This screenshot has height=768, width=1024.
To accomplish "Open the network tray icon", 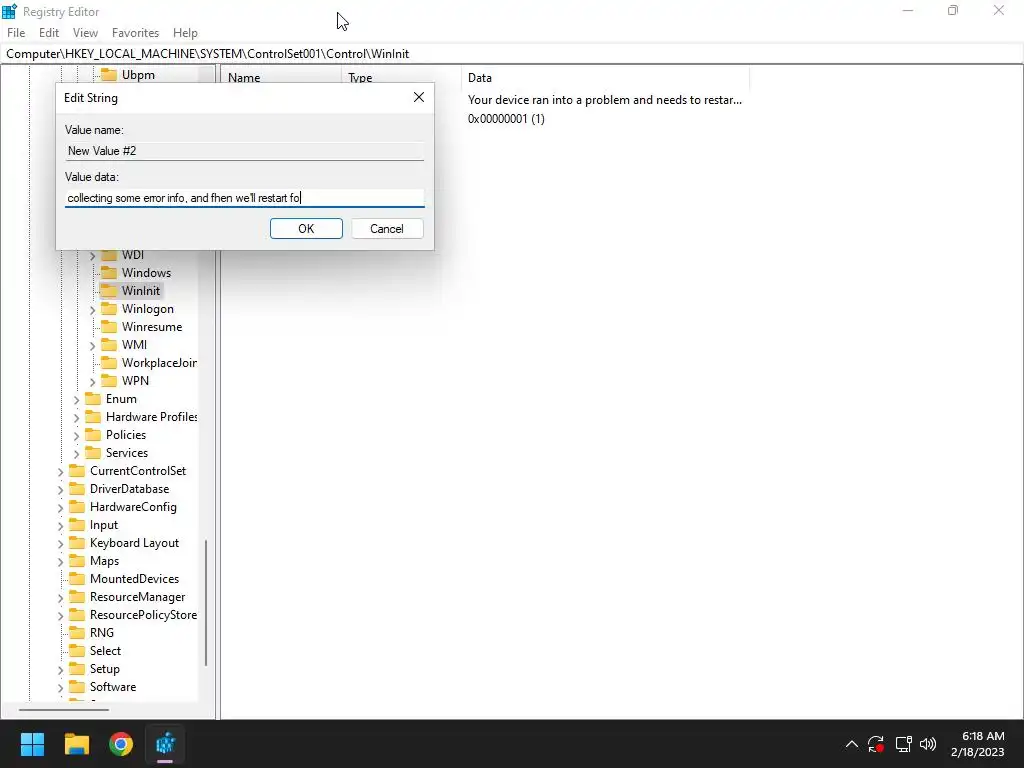I will [903, 744].
